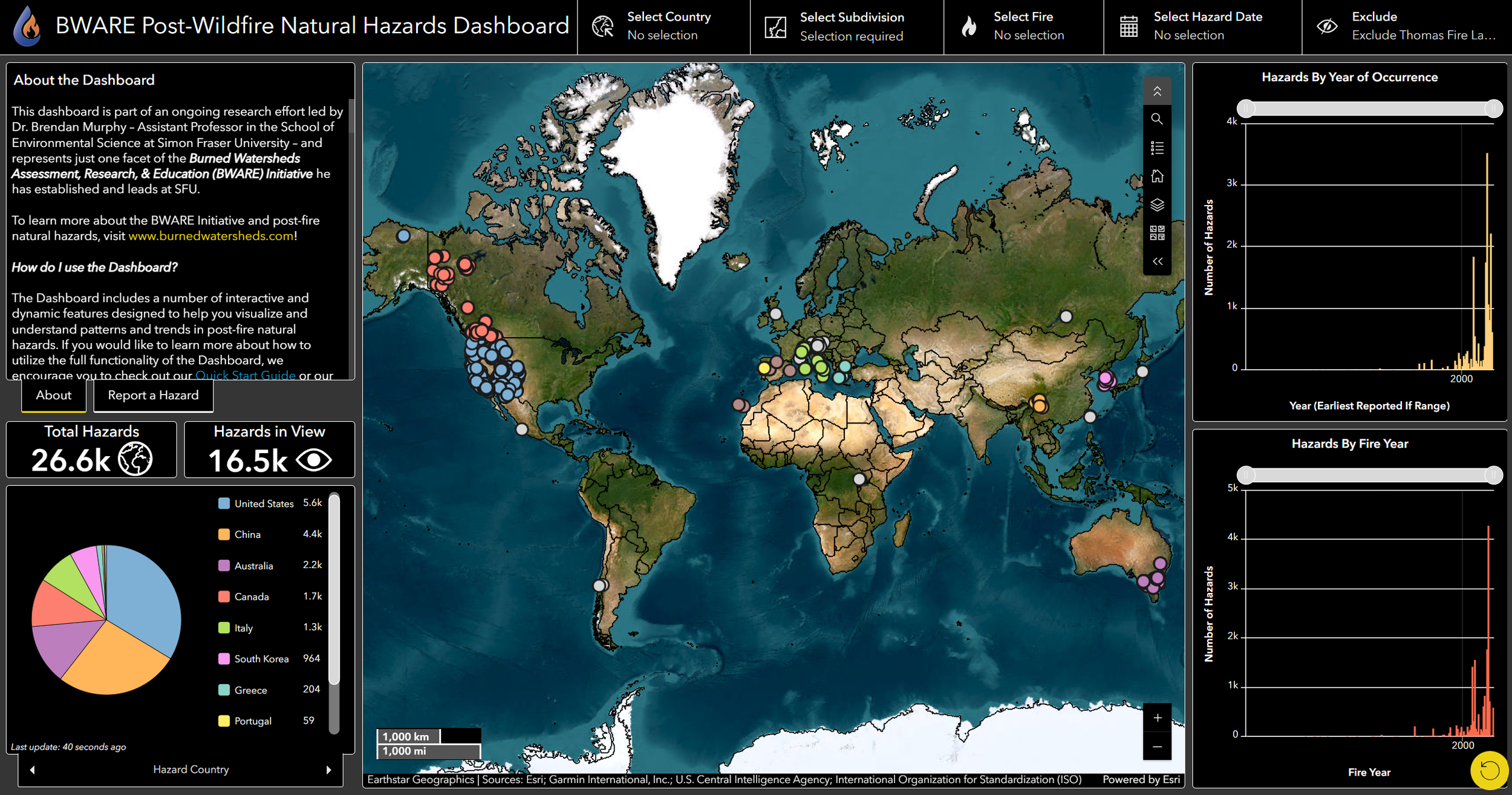The image size is (1512, 795).
Task: Reset map to home extent
Action: [x=1156, y=176]
